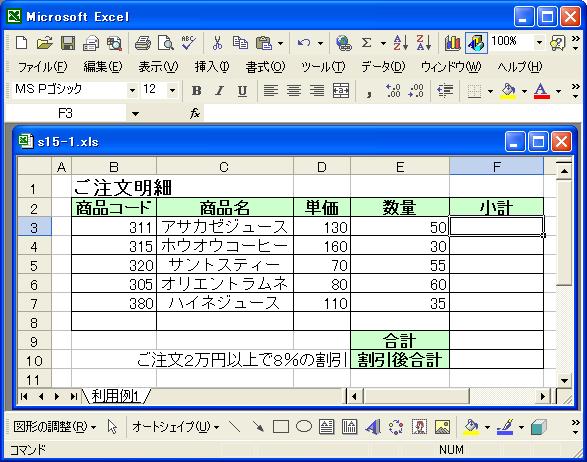The width and height of the screenshot is (587, 462).
Task: Click the オートシェイプ button
Action: point(175,427)
